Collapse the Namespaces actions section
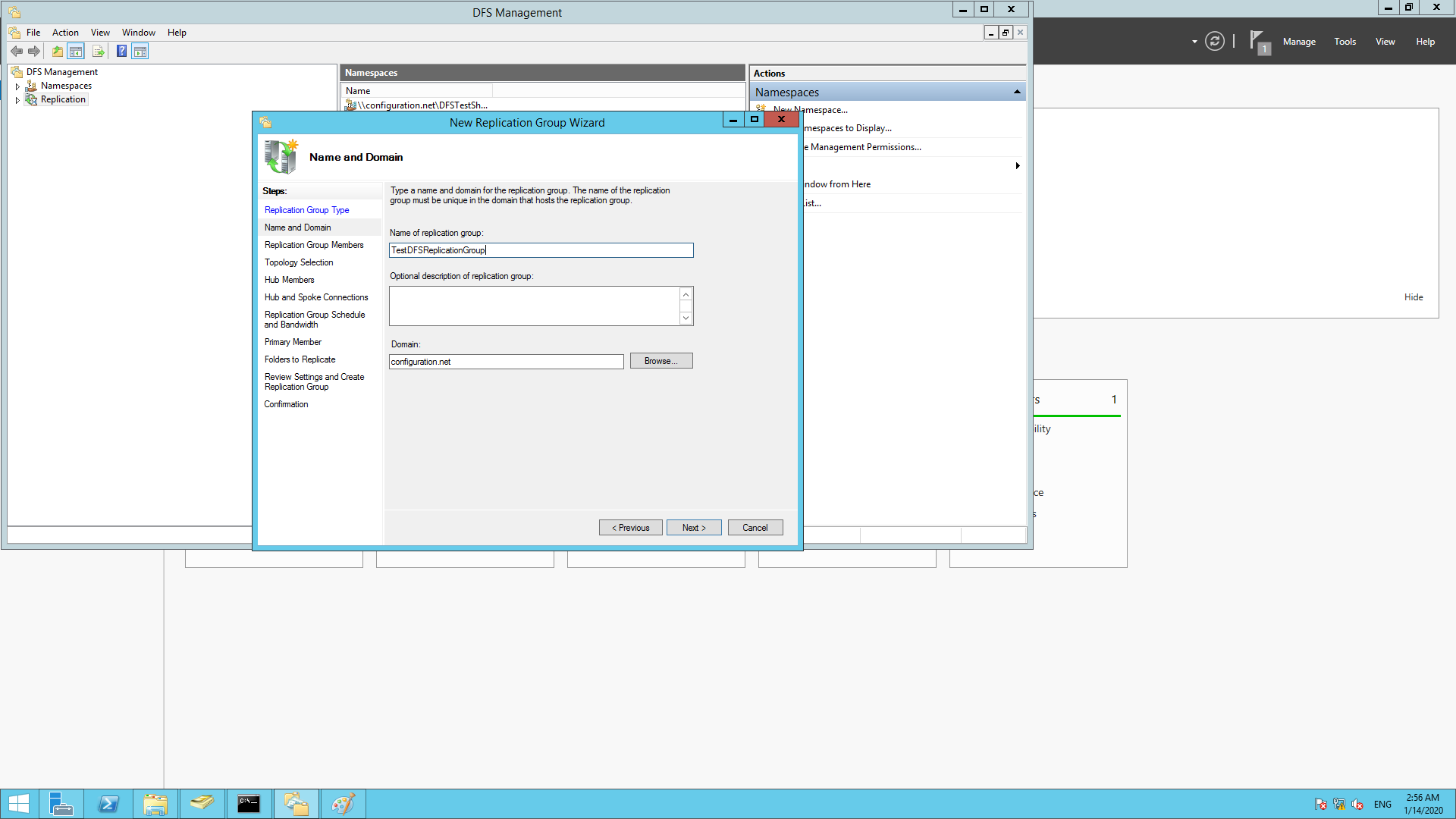Screen dimensions: 1456x819 pos(1017,93)
